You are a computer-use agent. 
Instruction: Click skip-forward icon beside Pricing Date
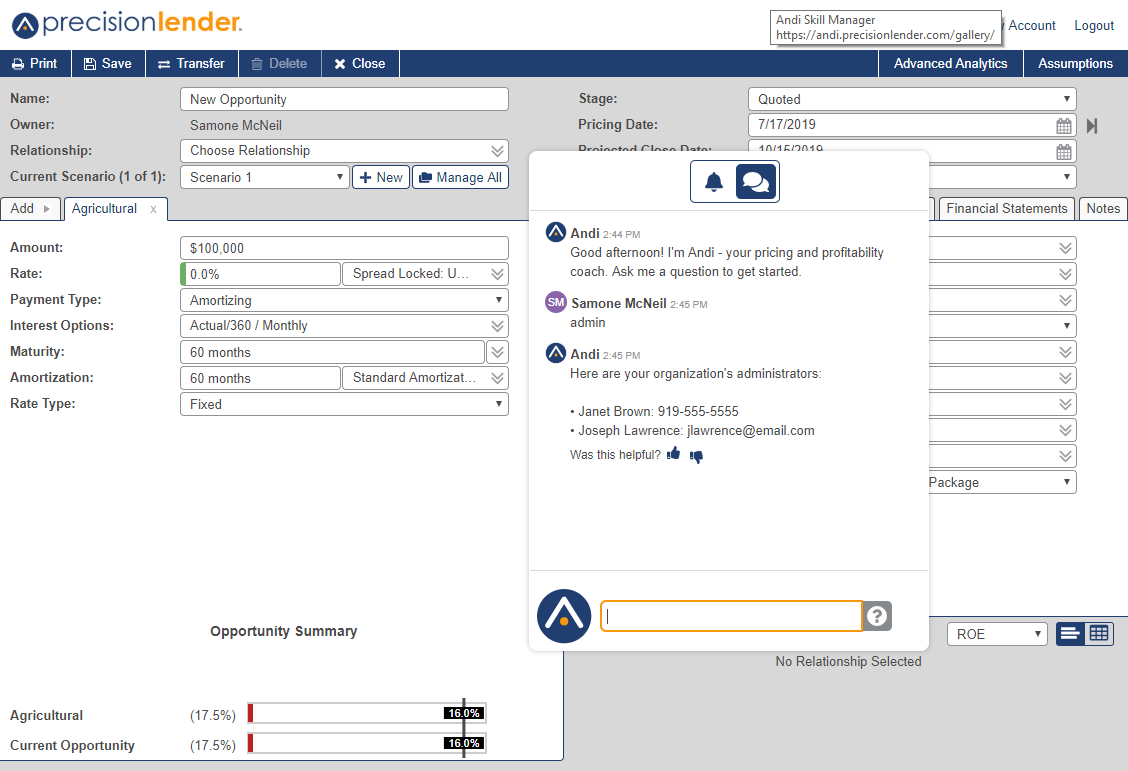(1091, 126)
